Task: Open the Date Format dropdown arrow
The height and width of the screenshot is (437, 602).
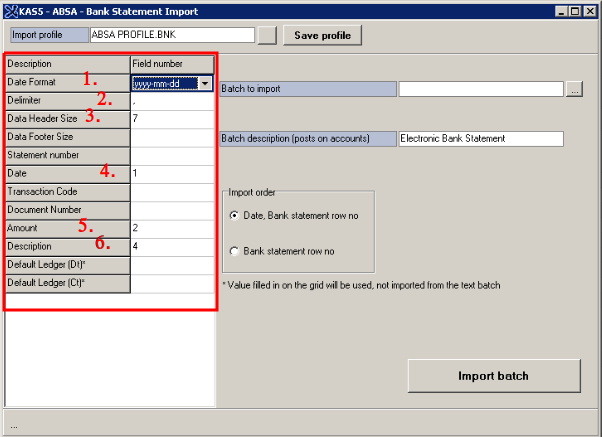Action: tap(205, 83)
